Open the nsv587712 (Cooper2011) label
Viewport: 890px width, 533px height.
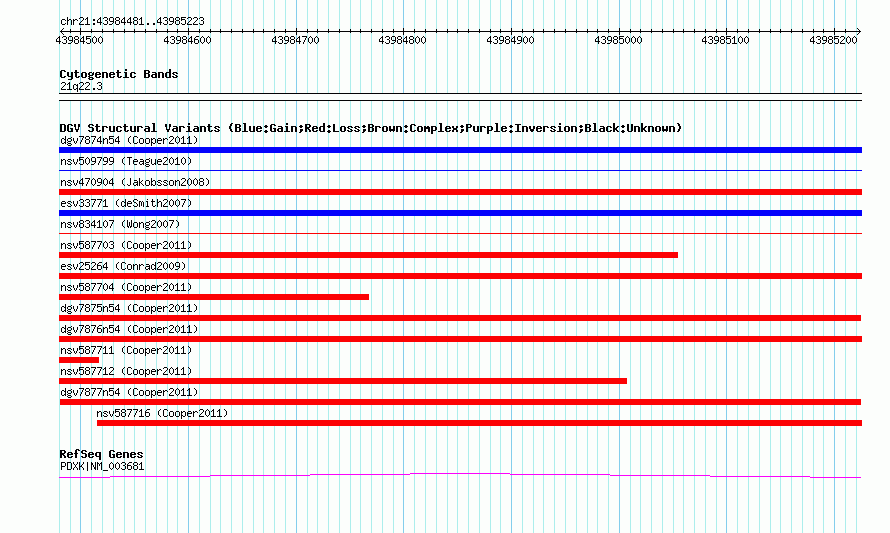point(126,371)
